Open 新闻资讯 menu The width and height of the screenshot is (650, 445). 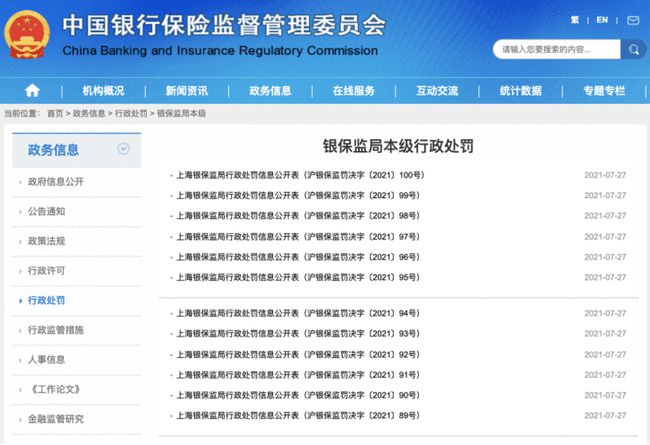tap(187, 91)
